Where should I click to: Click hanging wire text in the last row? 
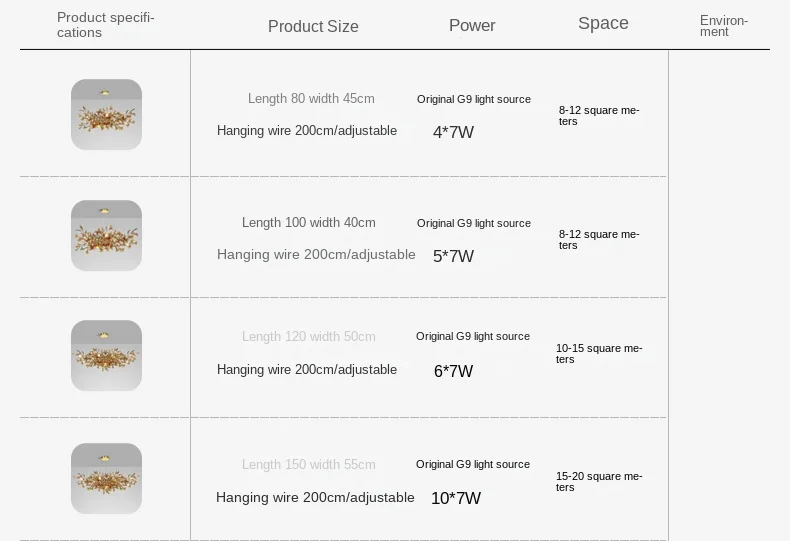[x=315, y=497]
